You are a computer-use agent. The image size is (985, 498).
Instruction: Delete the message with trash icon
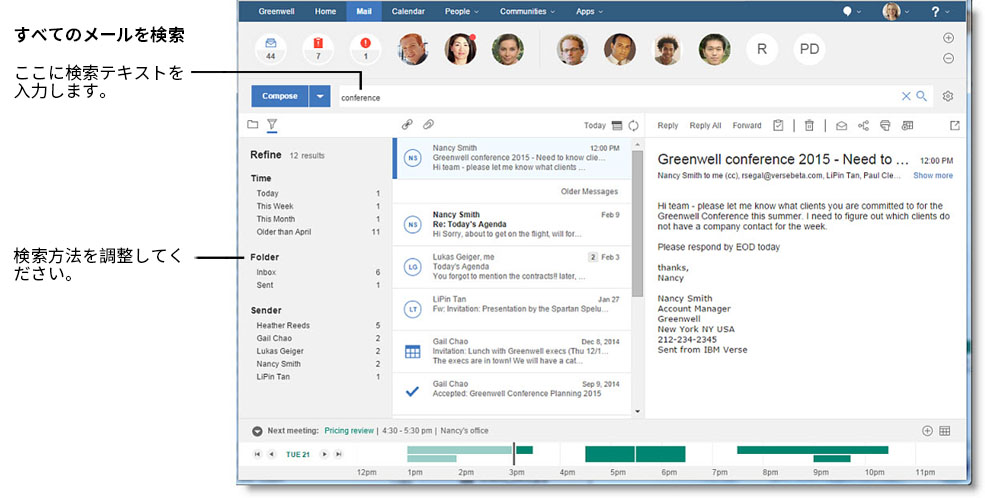click(x=809, y=126)
